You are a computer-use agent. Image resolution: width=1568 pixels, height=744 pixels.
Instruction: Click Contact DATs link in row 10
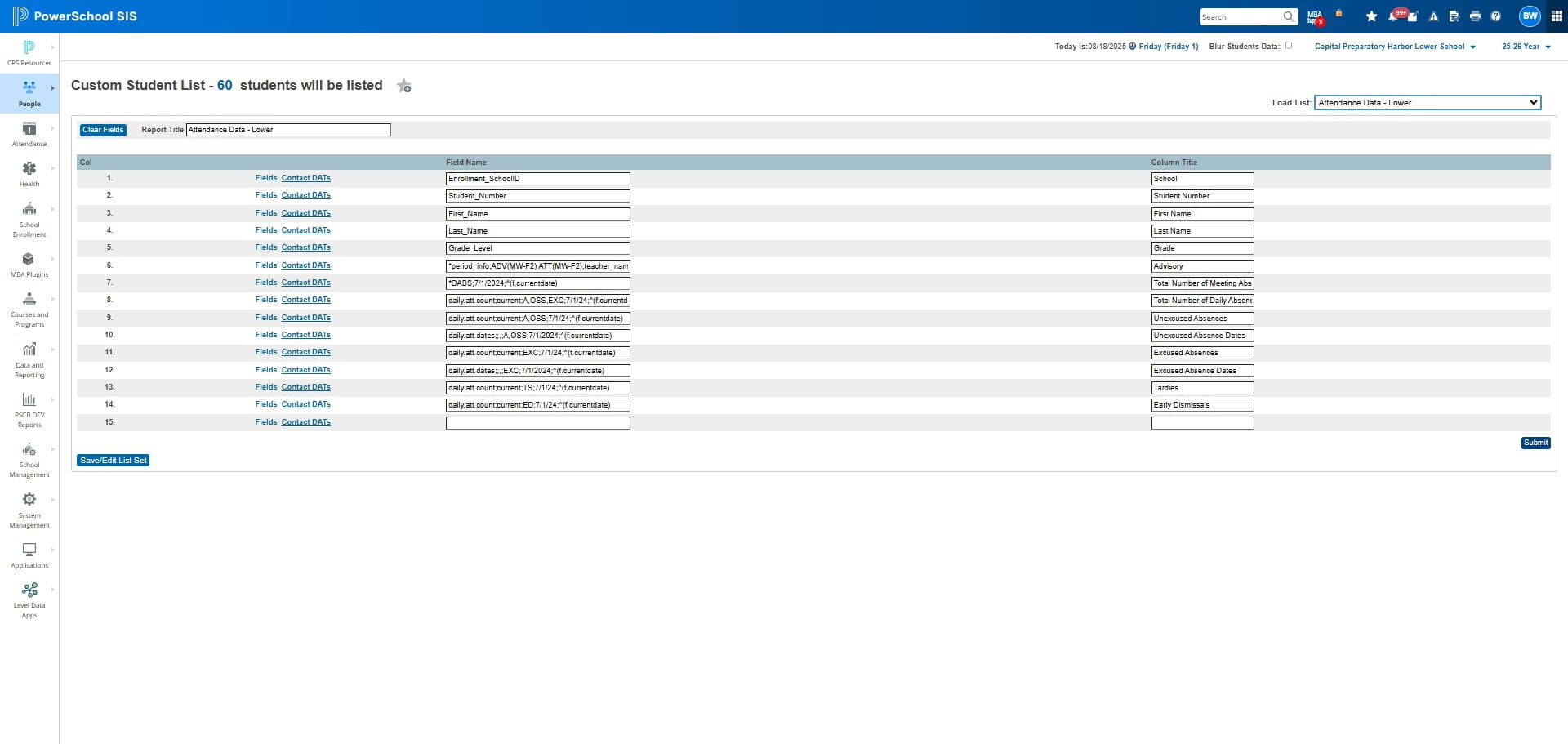pos(306,335)
